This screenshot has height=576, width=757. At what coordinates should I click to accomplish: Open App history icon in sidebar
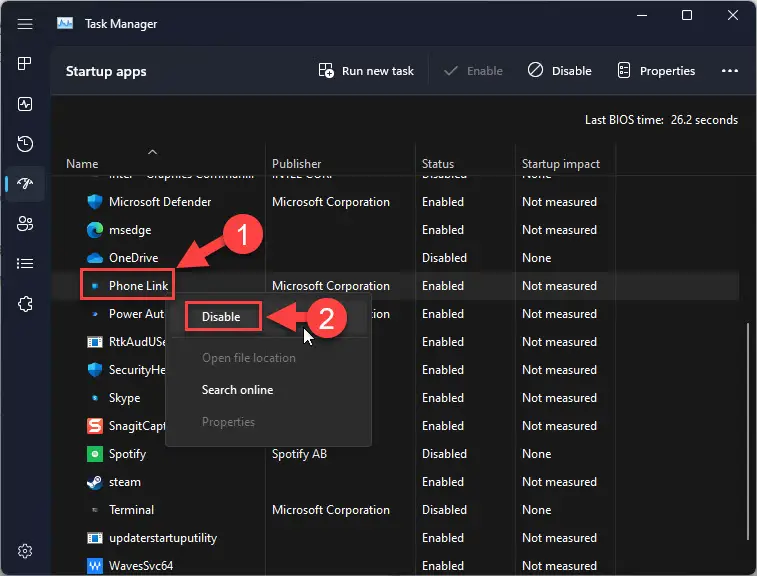click(25, 144)
